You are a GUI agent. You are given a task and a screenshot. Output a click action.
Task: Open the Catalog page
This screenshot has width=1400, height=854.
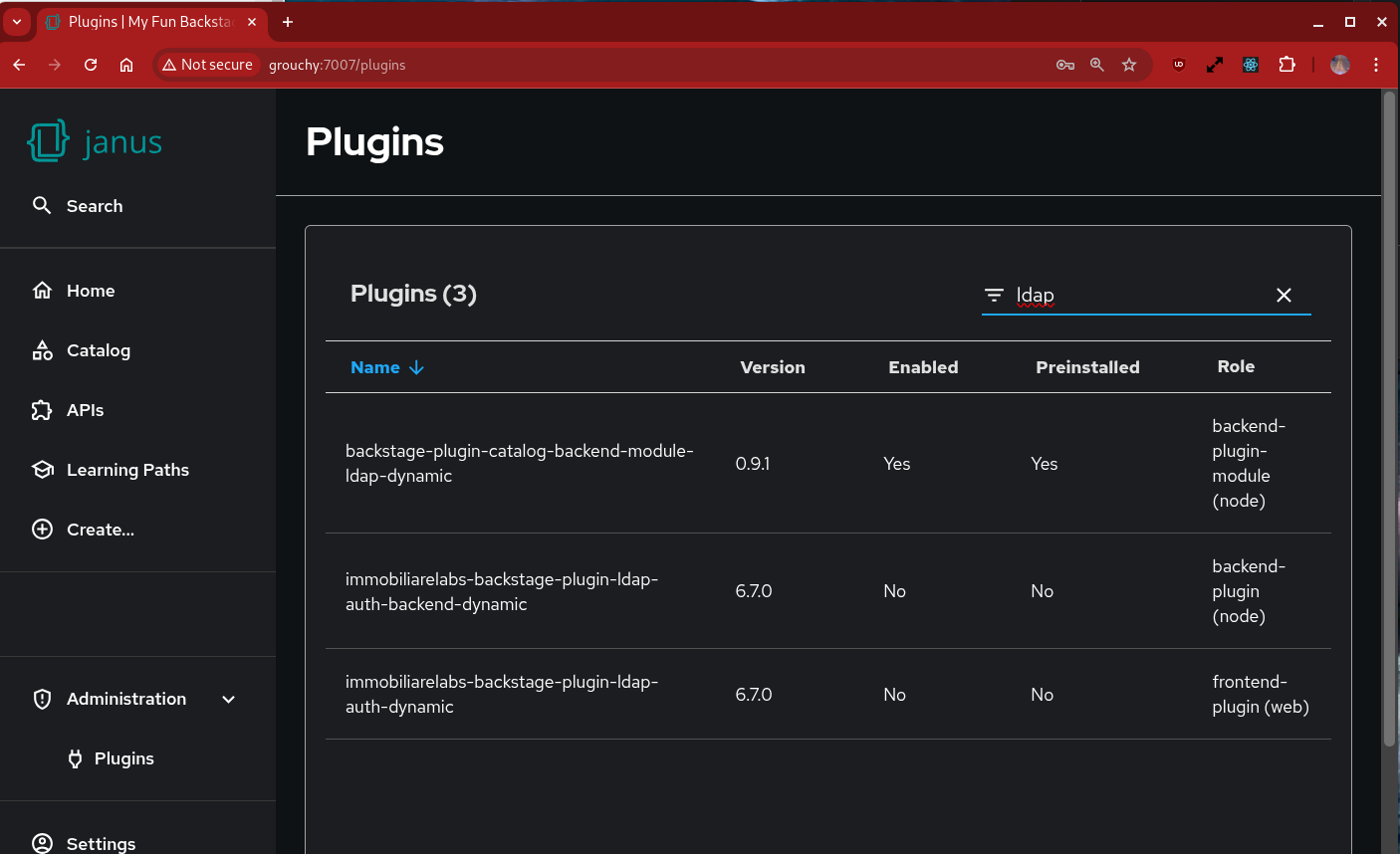98,350
